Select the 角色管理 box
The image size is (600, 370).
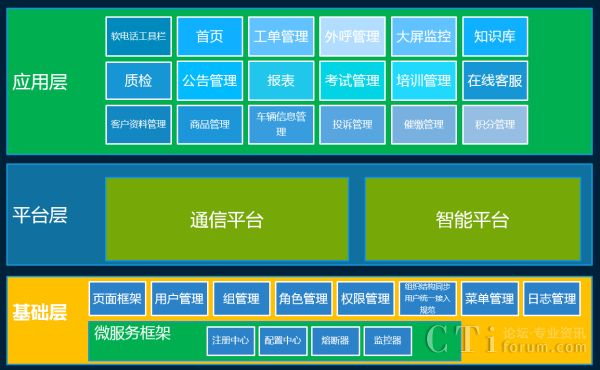[x=303, y=299]
